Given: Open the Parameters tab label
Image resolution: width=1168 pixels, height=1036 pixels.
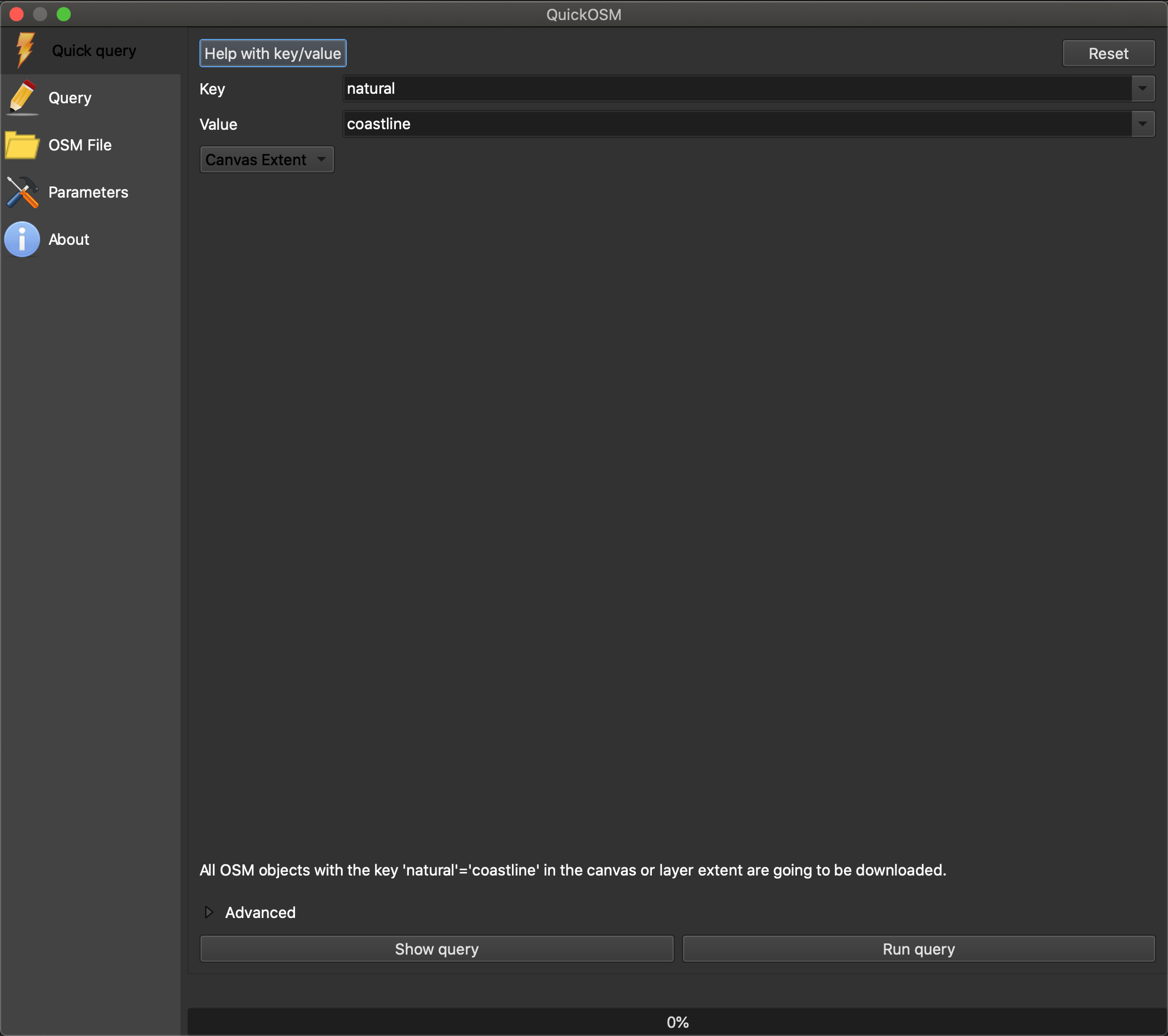Looking at the screenshot, I should [x=88, y=192].
